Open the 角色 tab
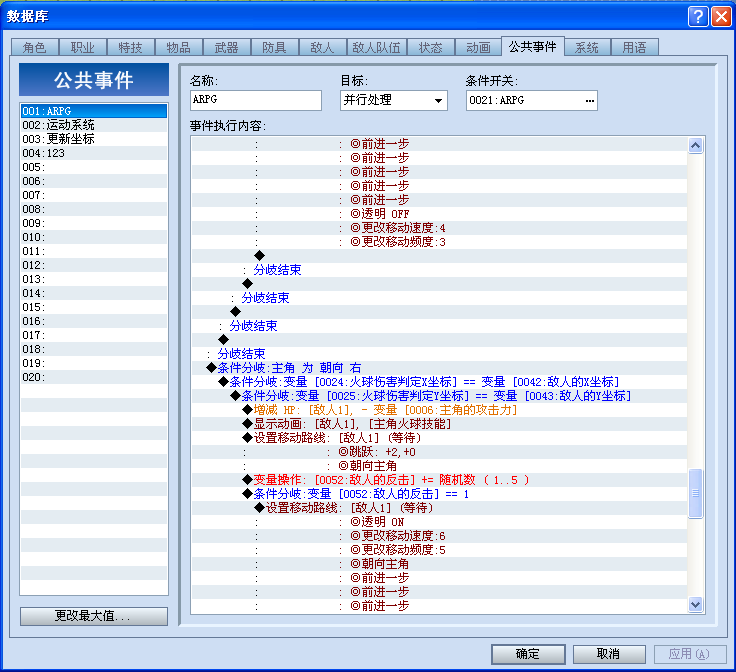This screenshot has height=672, width=736. [35, 47]
